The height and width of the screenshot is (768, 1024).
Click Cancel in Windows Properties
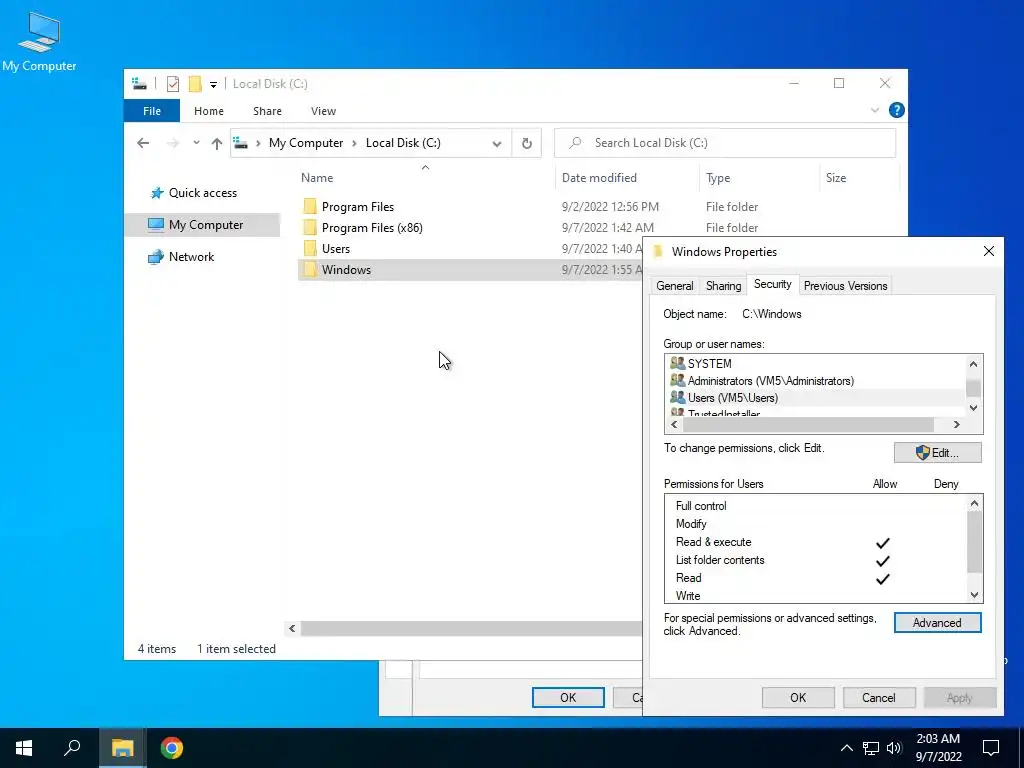tap(878, 697)
